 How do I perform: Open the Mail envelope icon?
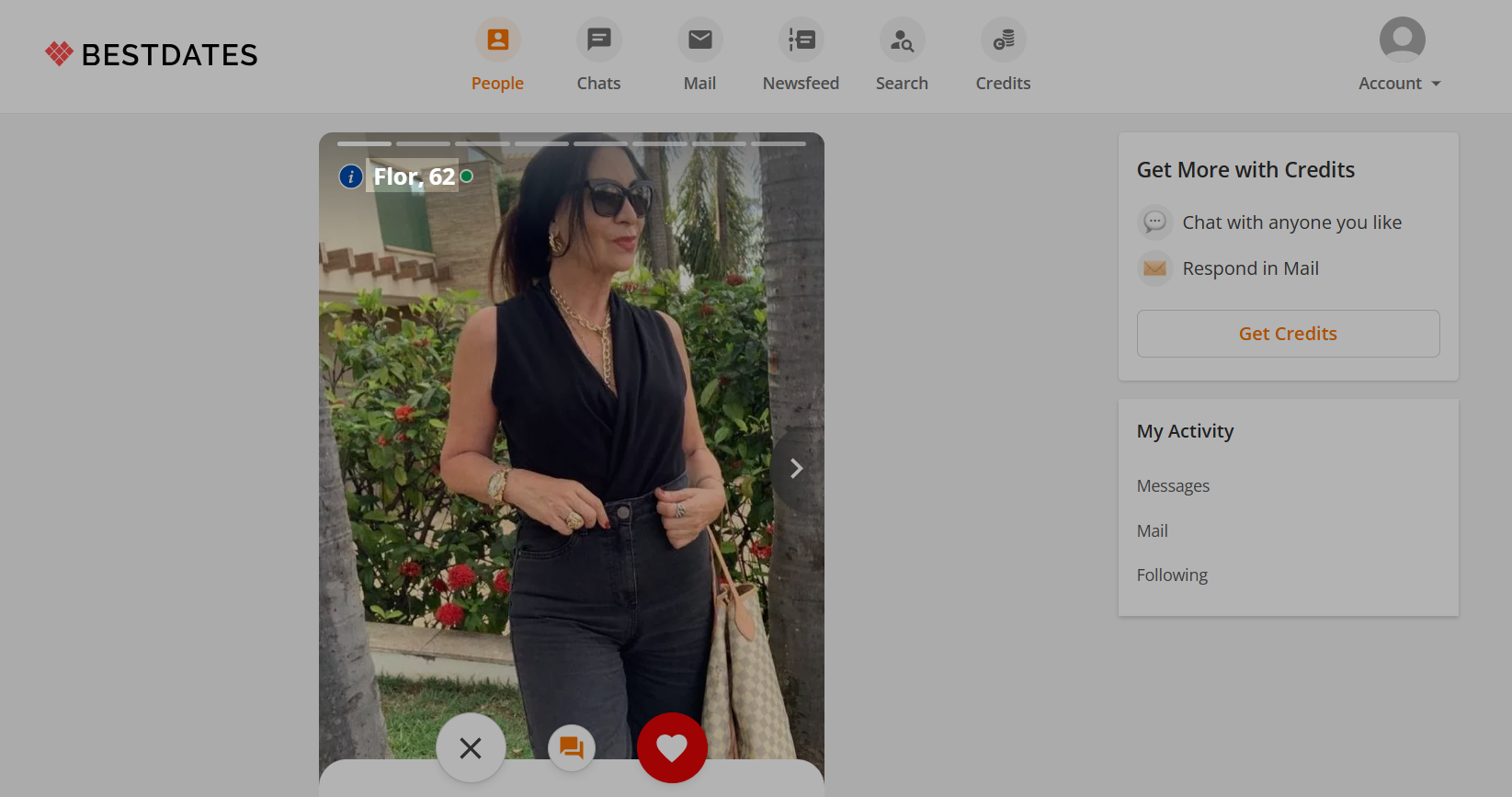click(x=699, y=40)
